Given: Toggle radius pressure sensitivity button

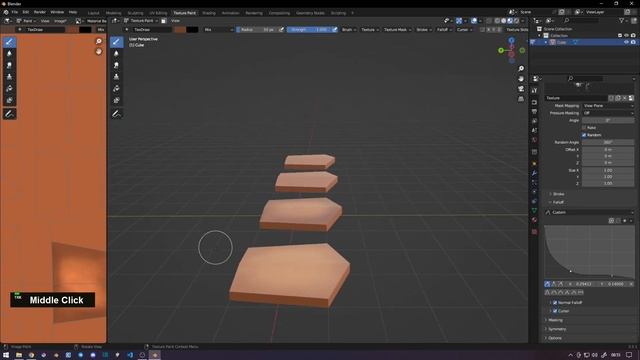Looking at the screenshot, I should point(281,29).
